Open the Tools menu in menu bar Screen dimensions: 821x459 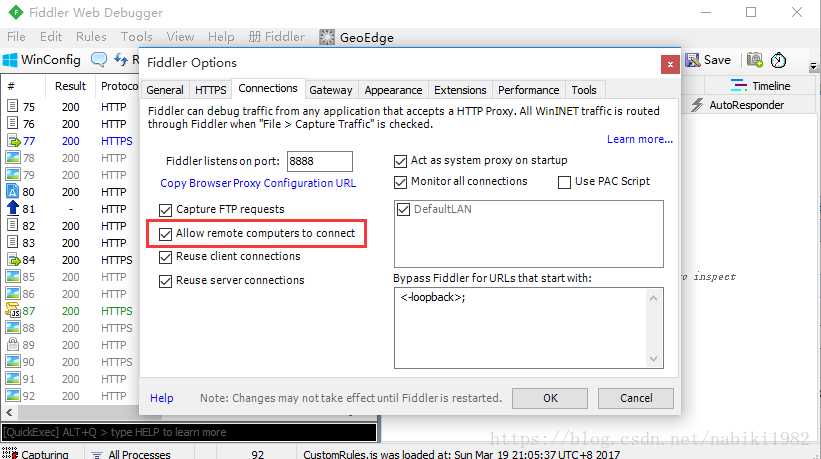coord(136,37)
